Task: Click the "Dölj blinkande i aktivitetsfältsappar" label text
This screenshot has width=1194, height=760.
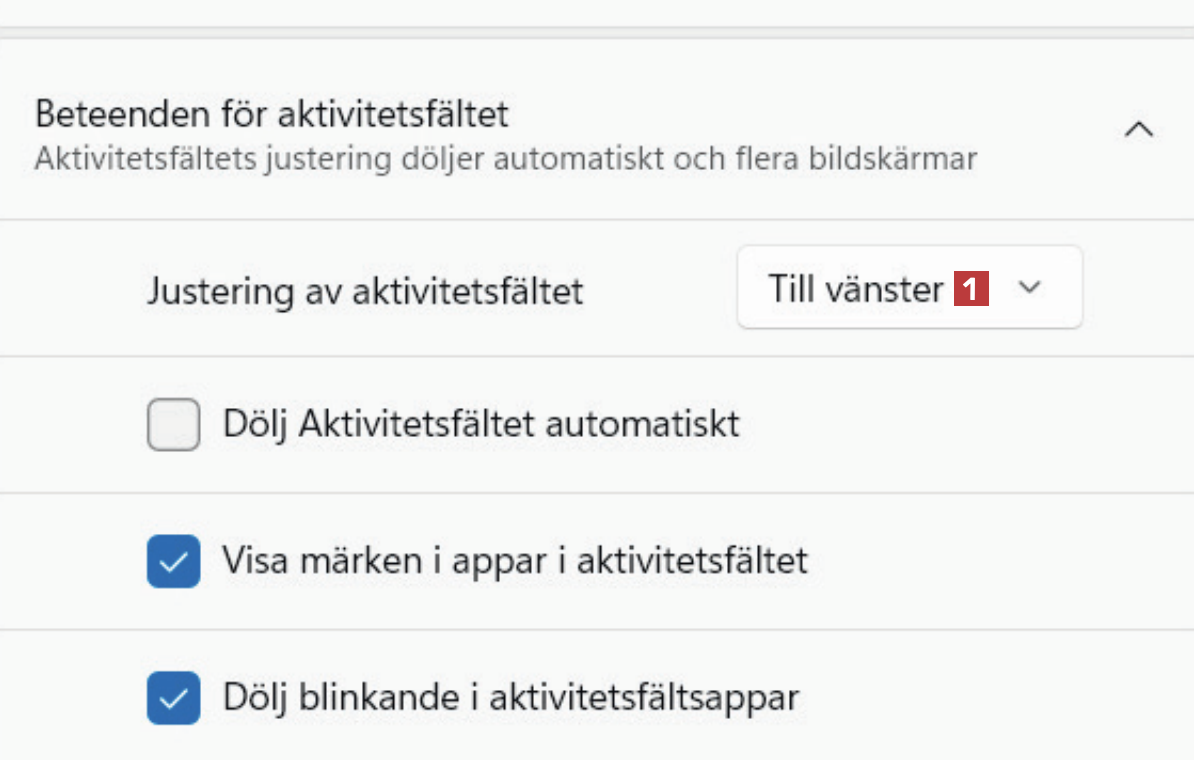Action: tap(511, 696)
